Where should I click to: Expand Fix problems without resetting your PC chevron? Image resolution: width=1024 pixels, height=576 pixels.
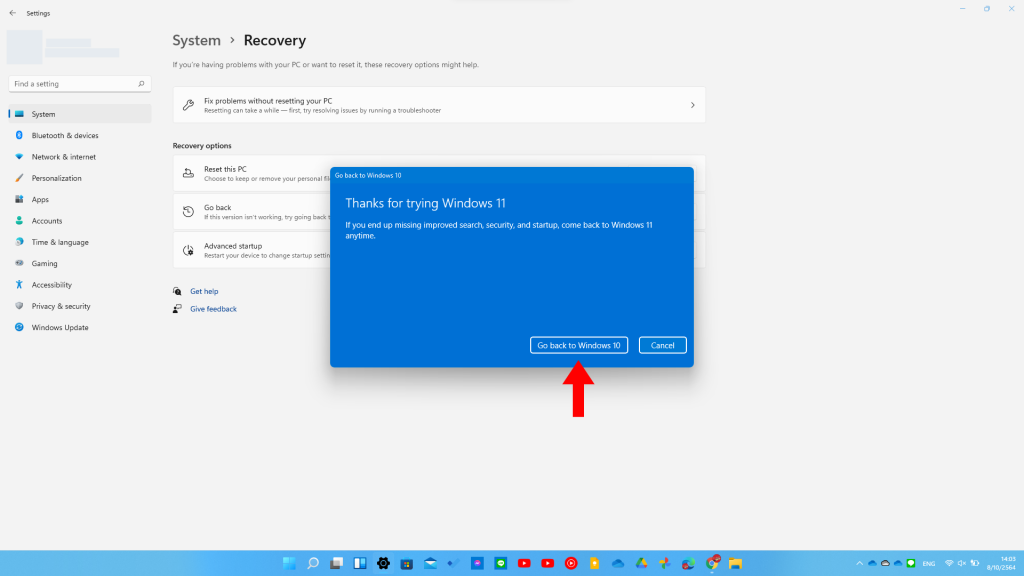[x=692, y=105]
